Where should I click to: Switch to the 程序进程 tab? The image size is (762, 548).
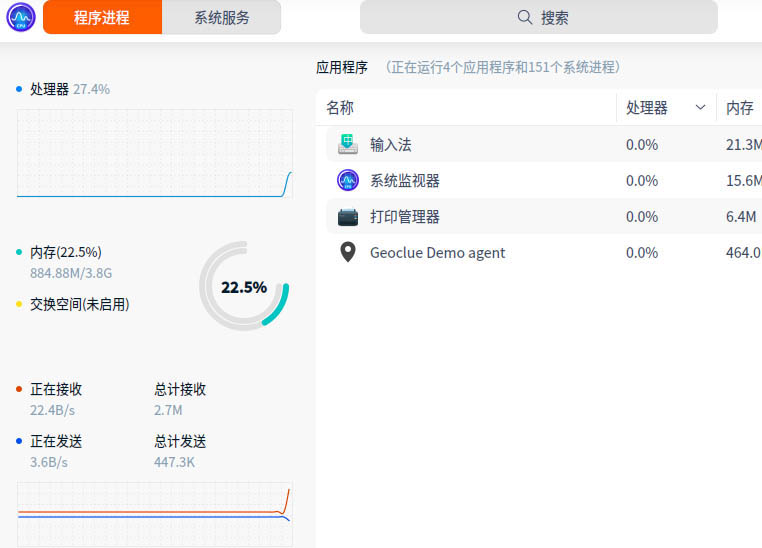click(x=102, y=17)
